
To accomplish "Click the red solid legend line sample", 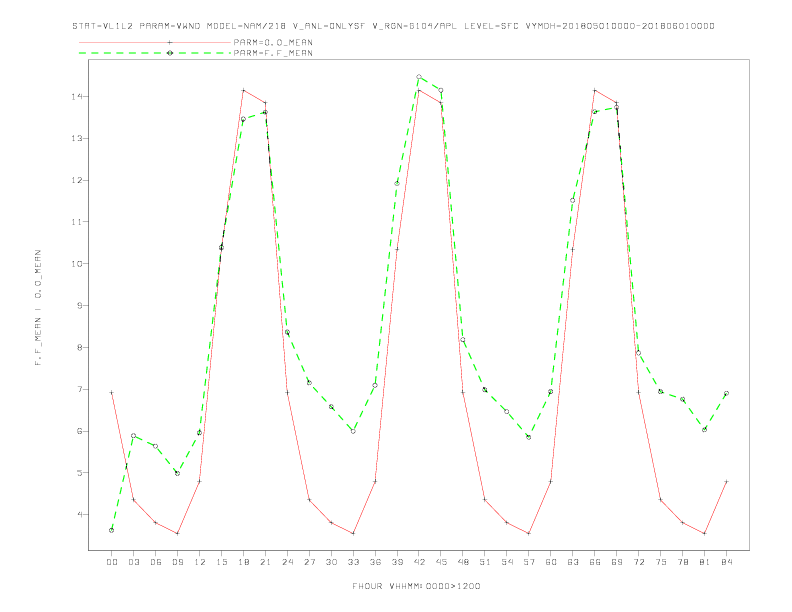I will click(x=155, y=42).
